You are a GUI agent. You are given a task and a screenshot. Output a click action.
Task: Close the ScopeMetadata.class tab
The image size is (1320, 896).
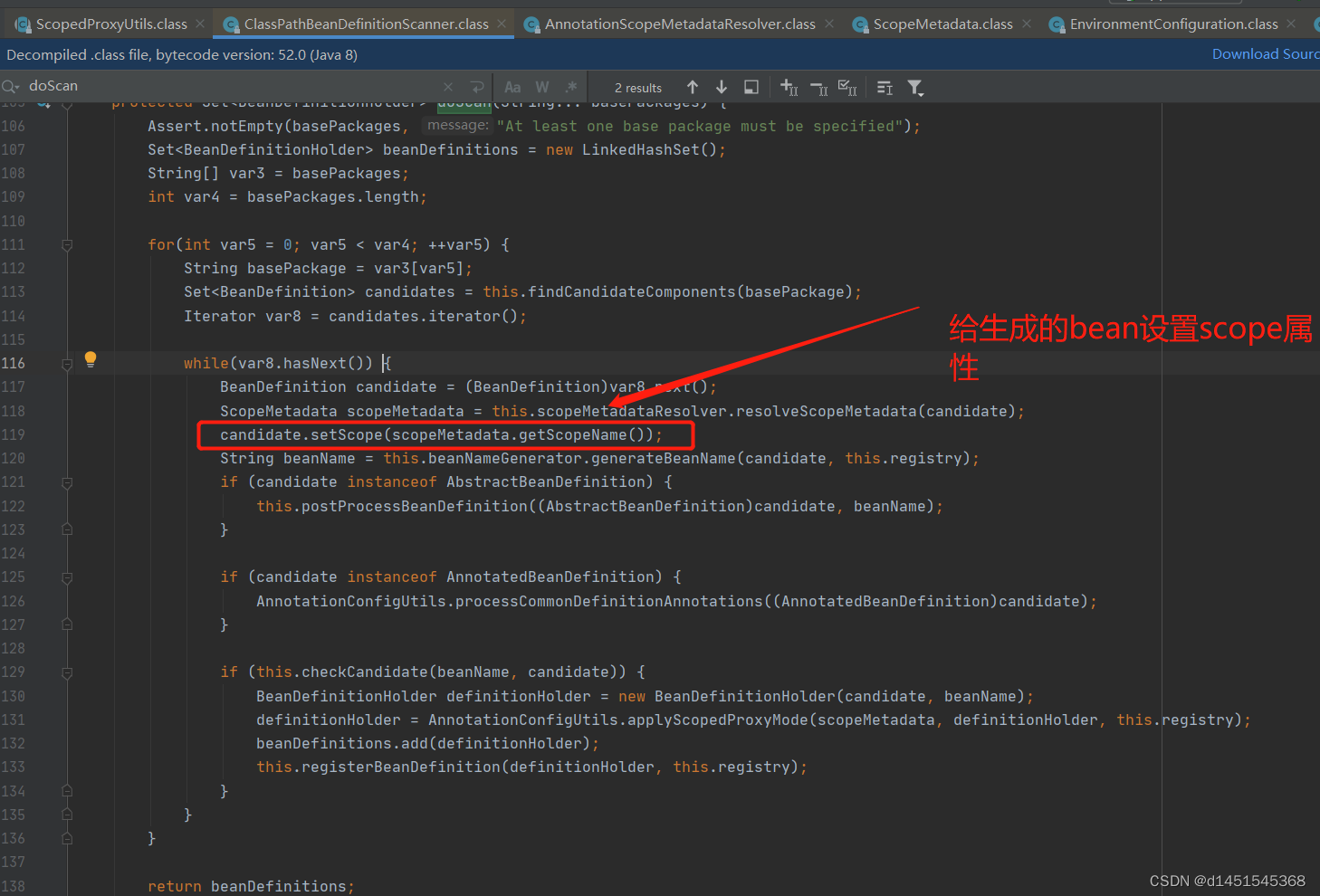1027,24
